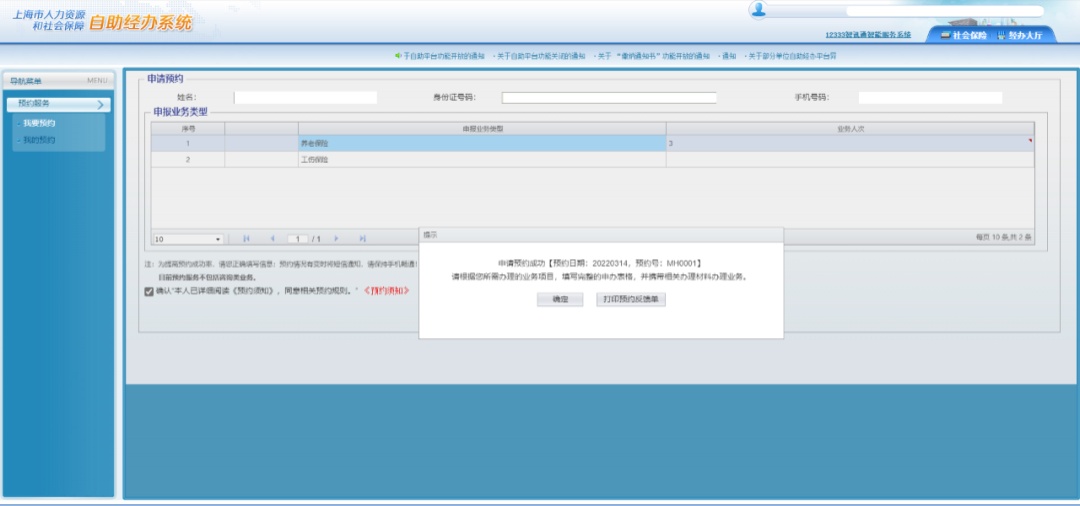Go to previous page in pager
The width and height of the screenshot is (1080, 506).
coord(271,239)
